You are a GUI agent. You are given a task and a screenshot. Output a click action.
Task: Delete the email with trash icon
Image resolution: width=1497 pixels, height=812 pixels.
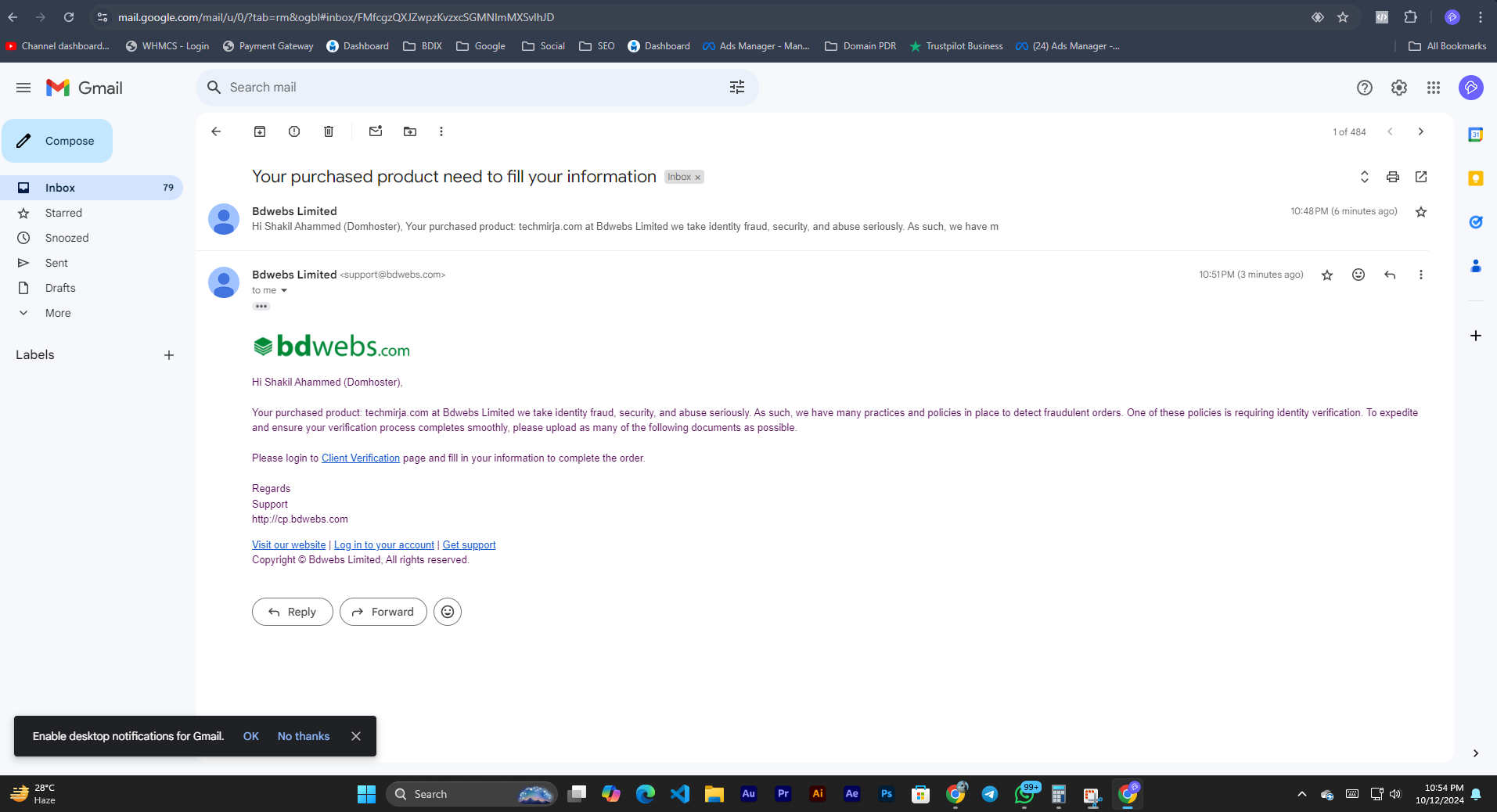pyautogui.click(x=329, y=131)
